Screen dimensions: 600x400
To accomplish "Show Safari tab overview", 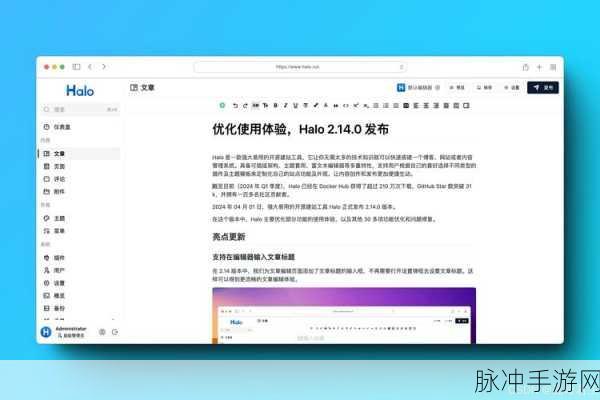I will [553, 67].
